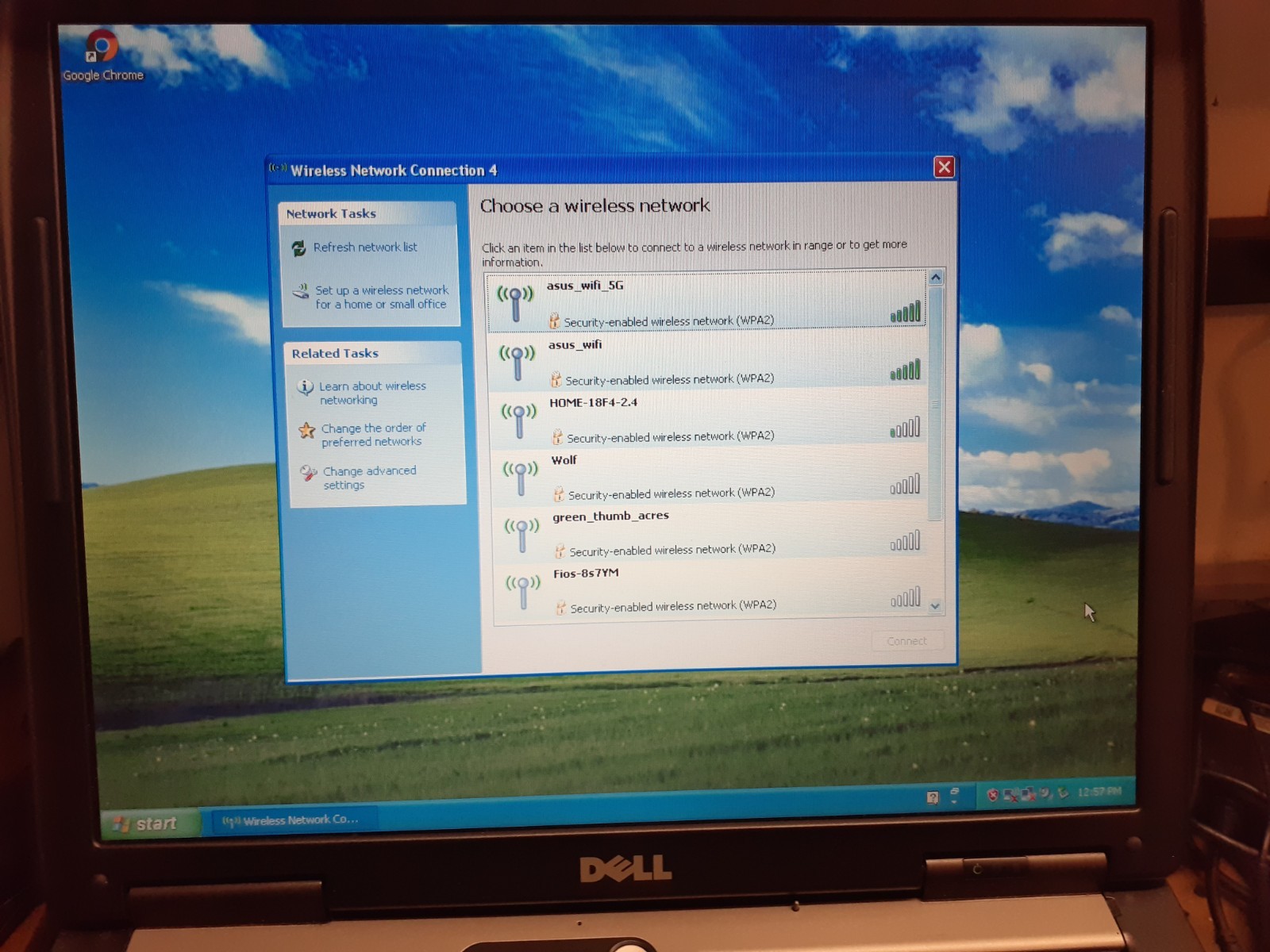The width and height of the screenshot is (1270, 952).
Task: Click the antenna icon for Fios-8s7YM
Action: [x=523, y=592]
